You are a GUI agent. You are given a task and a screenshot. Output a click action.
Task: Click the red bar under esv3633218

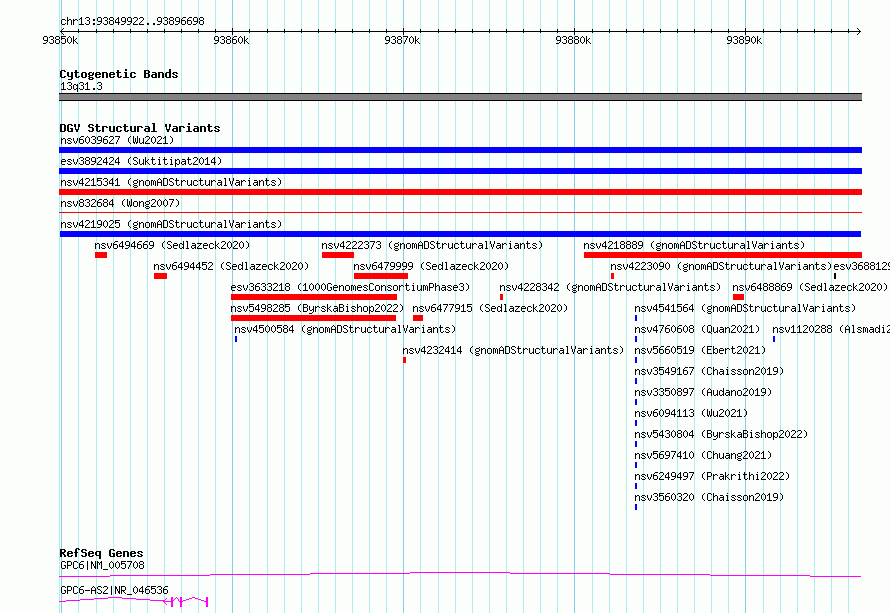pyautogui.click(x=314, y=297)
